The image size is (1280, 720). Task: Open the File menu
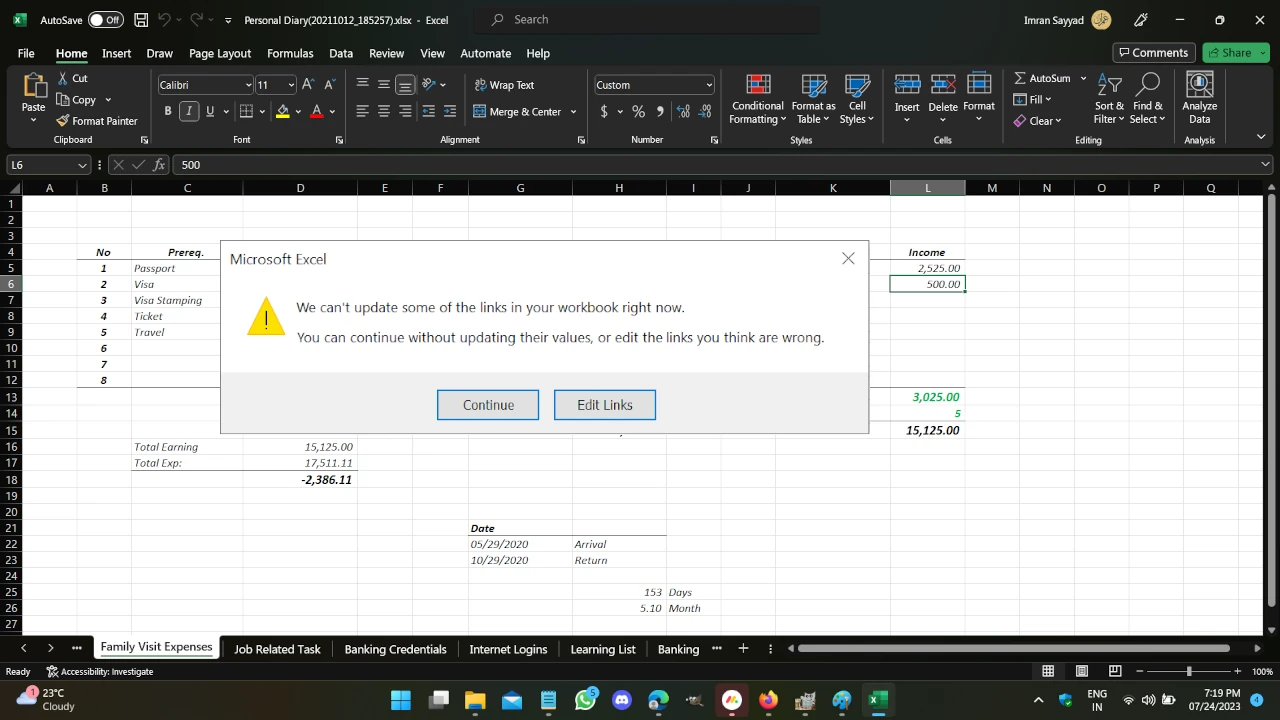[26, 53]
